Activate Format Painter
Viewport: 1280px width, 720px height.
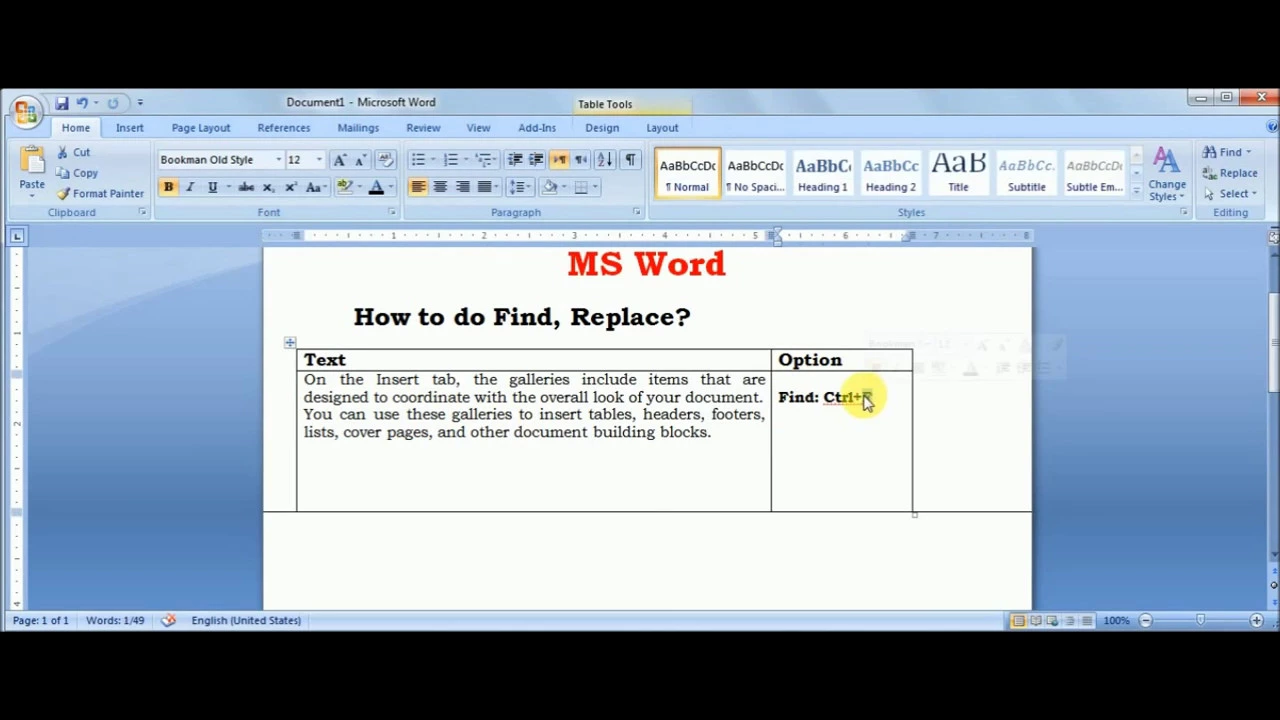click(x=100, y=193)
